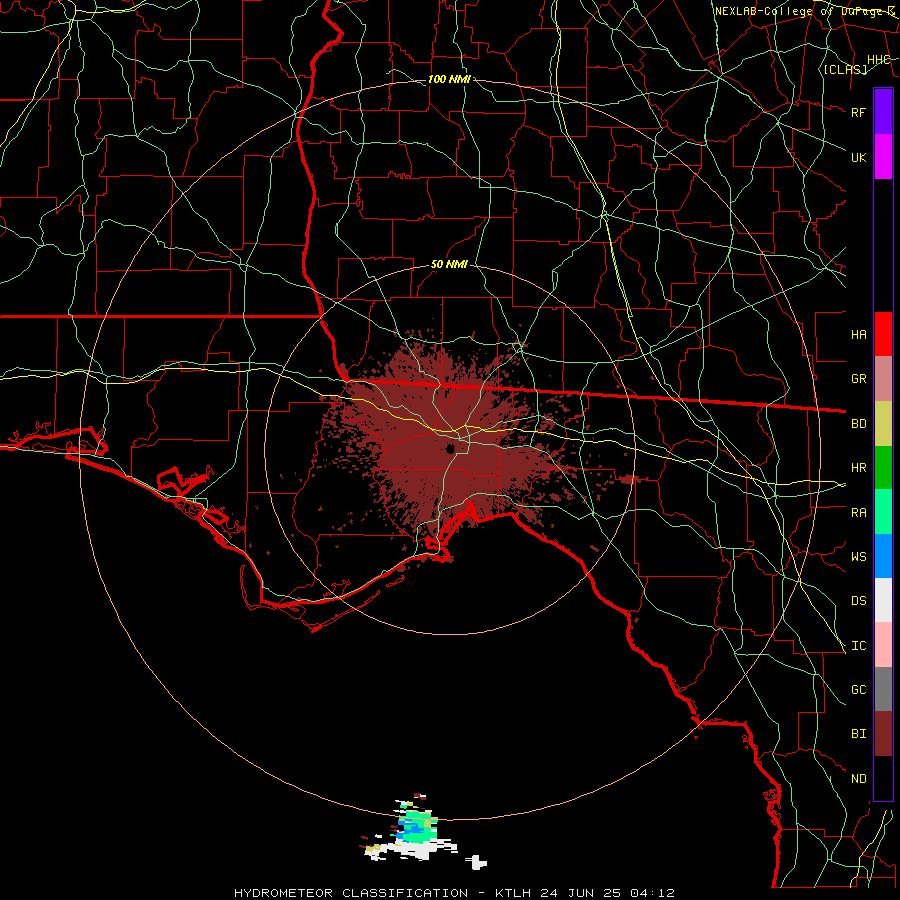Click the blue wet snow echo offshore
The image size is (900, 900).
coord(410,829)
